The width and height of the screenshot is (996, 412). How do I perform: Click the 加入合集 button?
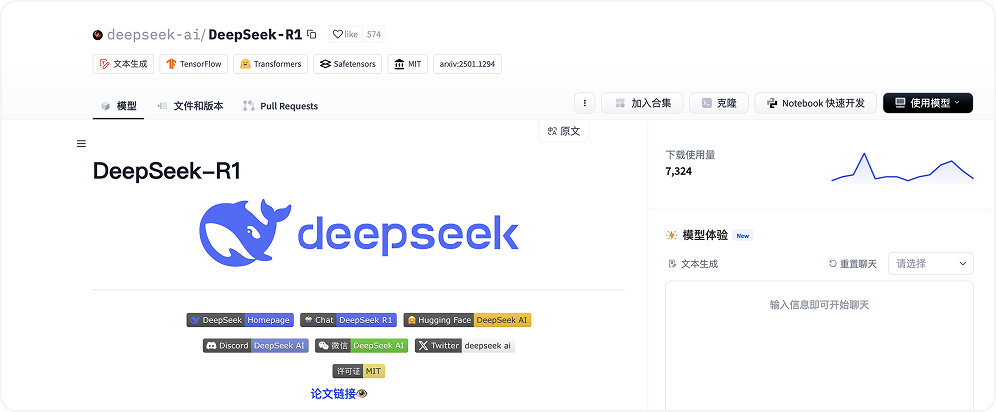pyautogui.click(x=648, y=103)
